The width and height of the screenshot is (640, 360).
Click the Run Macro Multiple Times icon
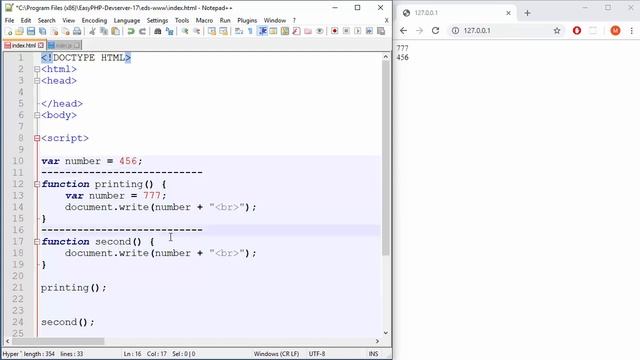point(369,31)
